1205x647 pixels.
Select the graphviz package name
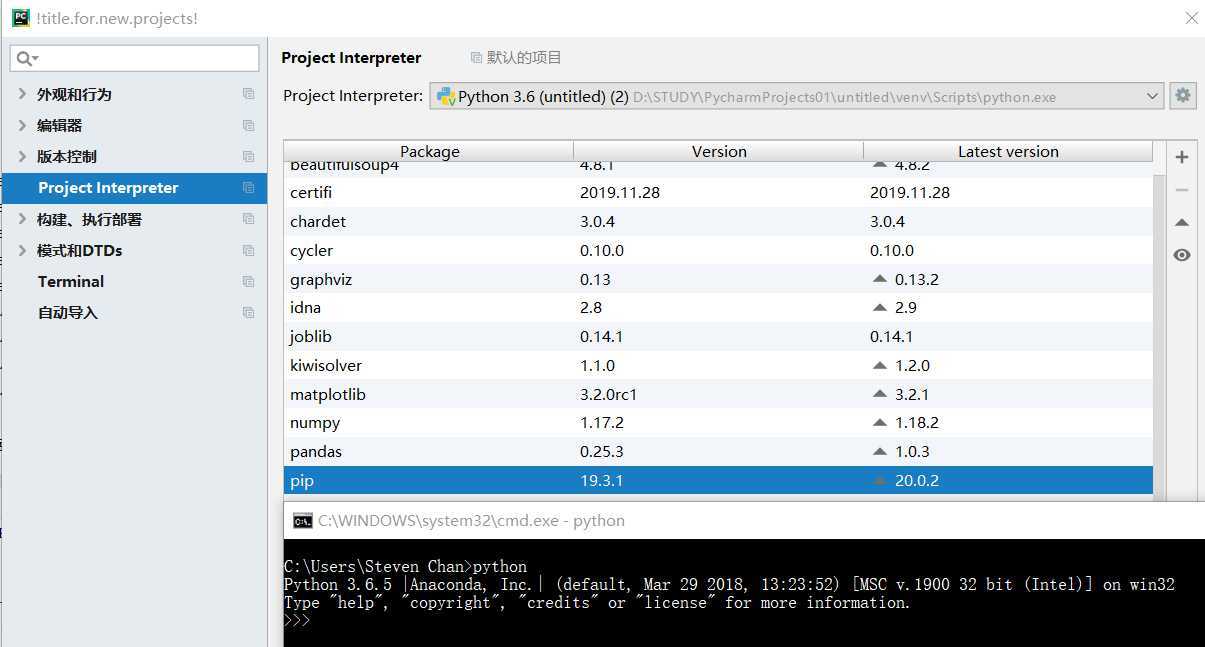coord(321,279)
